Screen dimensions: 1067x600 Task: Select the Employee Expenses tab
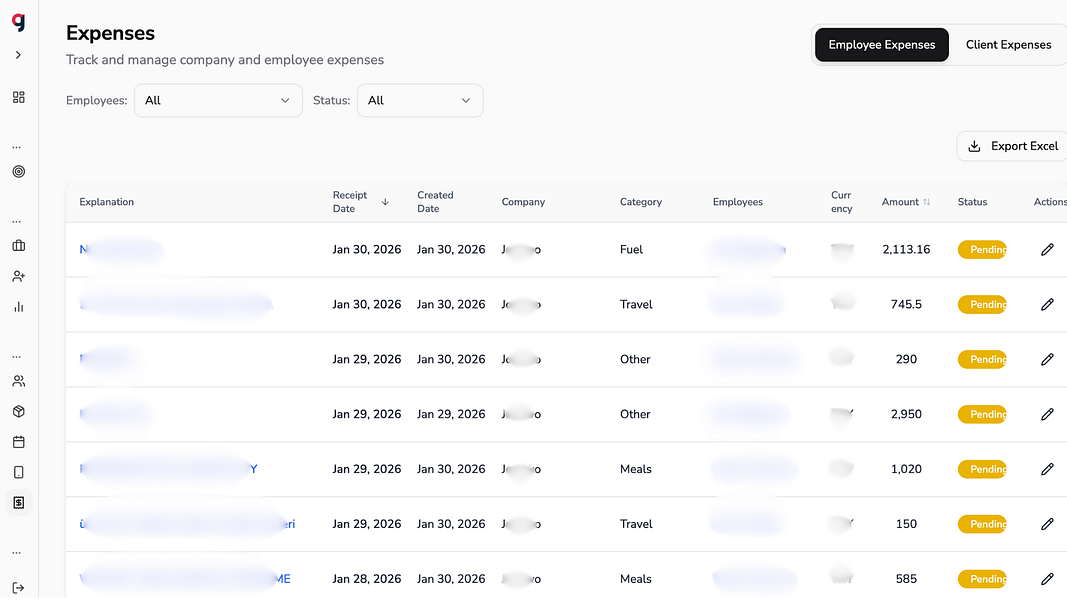point(881,45)
